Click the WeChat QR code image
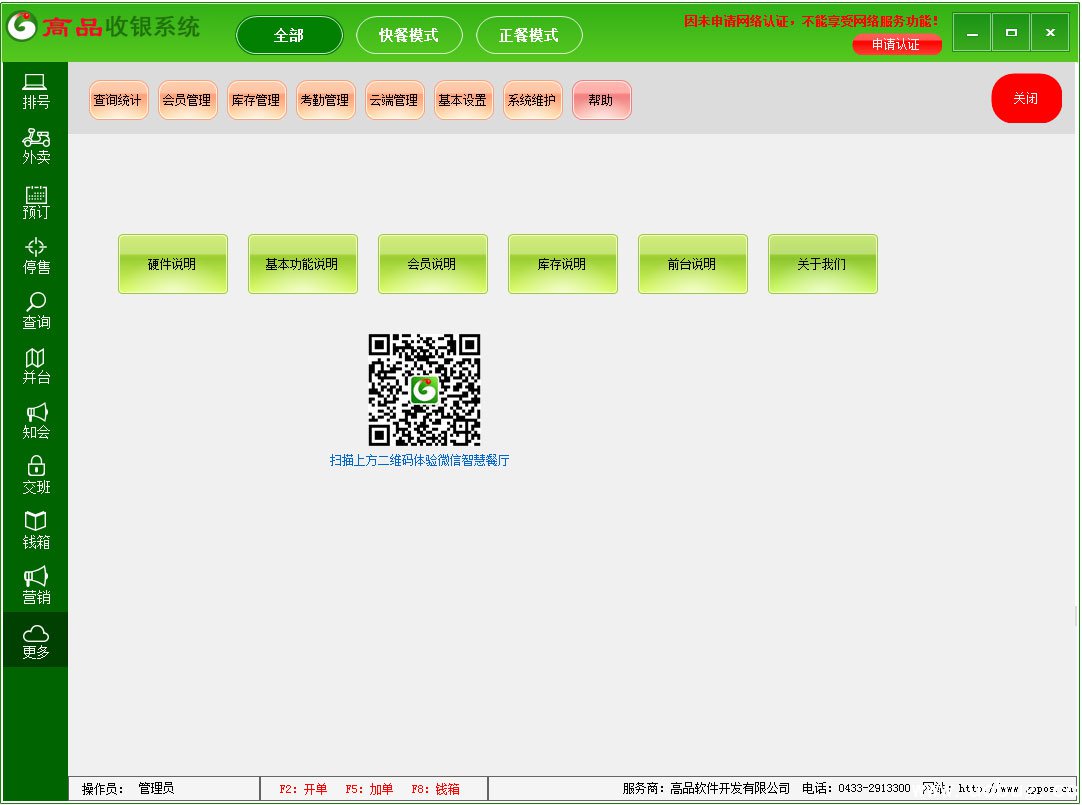The height and width of the screenshot is (805, 1082). coord(424,390)
